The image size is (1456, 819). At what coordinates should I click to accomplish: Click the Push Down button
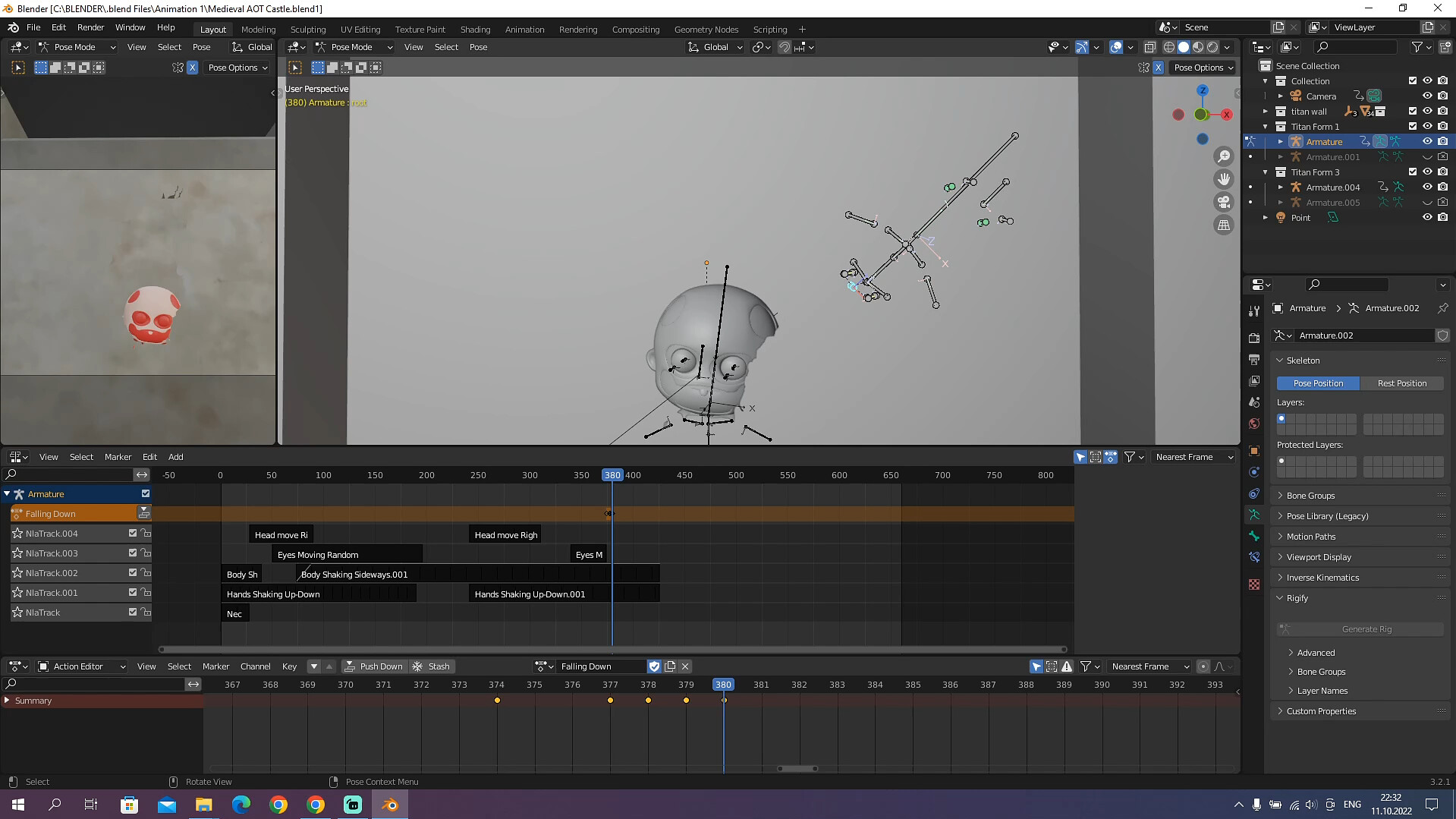(x=375, y=666)
